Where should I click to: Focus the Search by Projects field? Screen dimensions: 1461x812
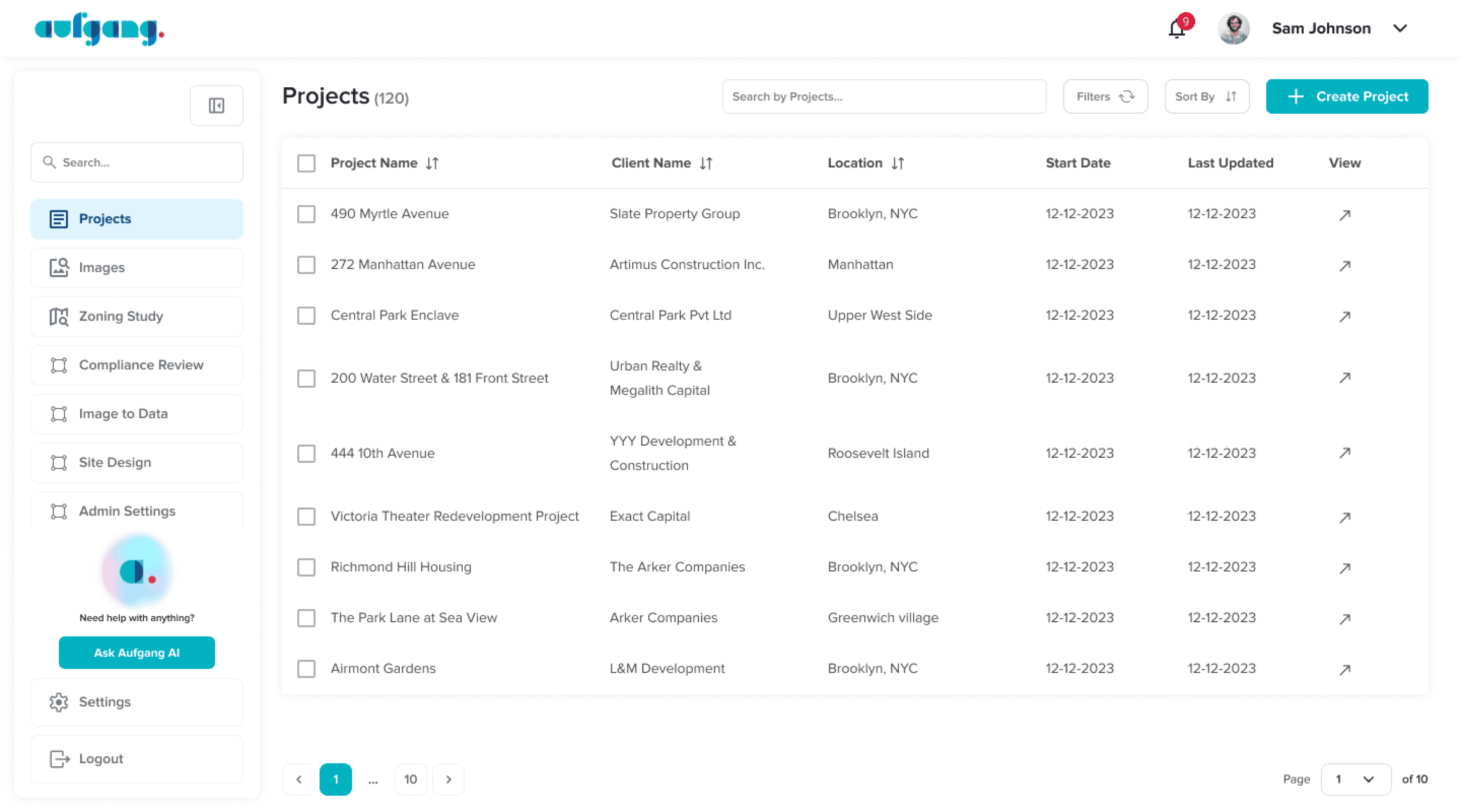click(884, 97)
